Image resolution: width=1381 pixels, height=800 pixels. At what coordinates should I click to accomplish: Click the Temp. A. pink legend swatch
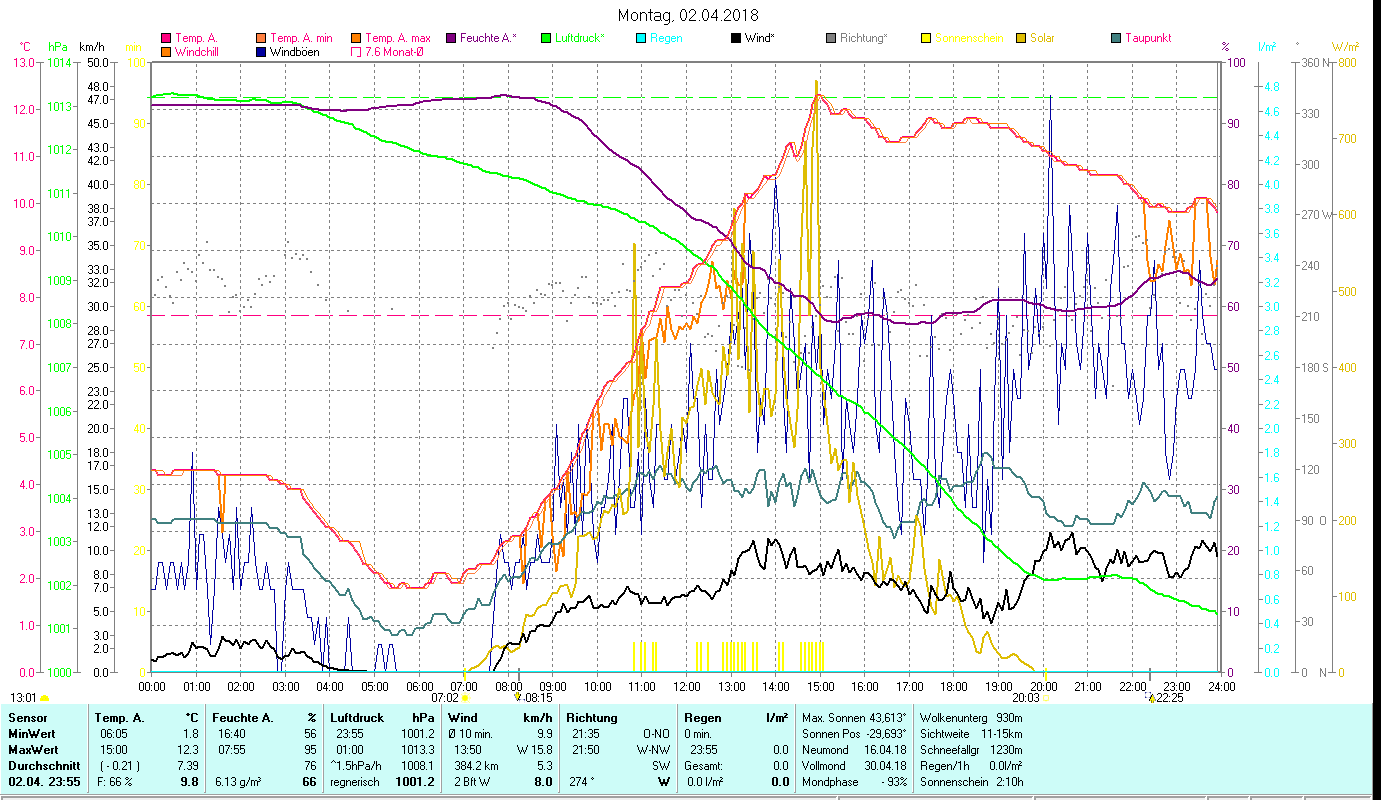pyautogui.click(x=166, y=38)
